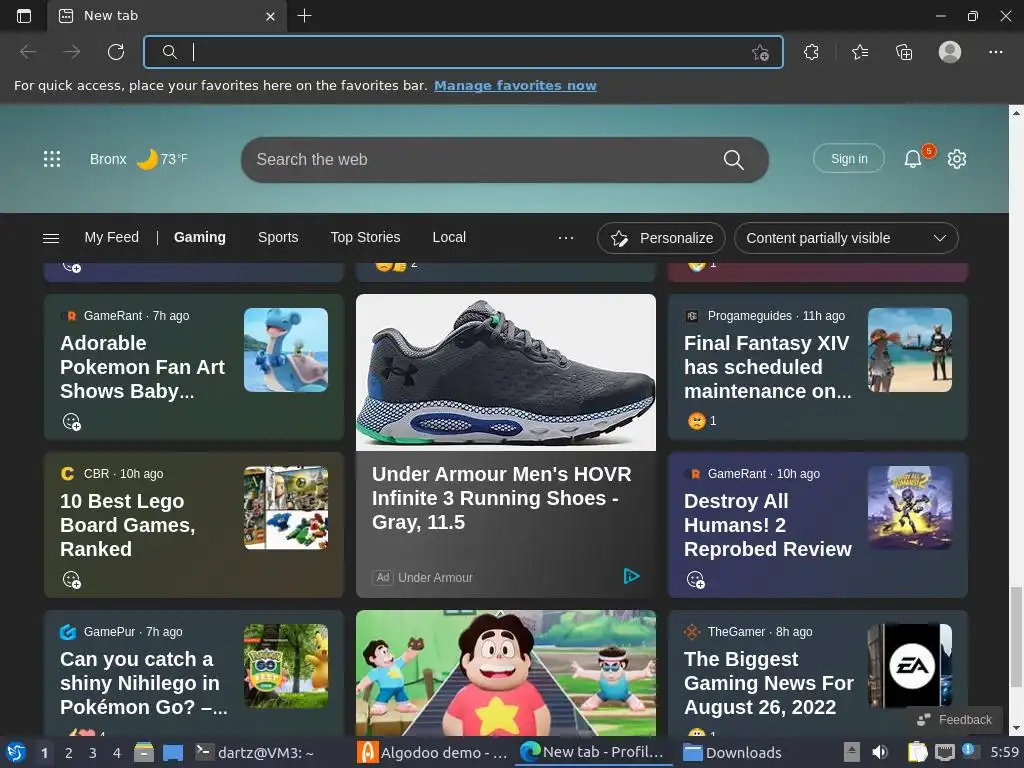Click the web search magnifier icon
Viewport: 1024px width, 768px height.
[x=733, y=159]
